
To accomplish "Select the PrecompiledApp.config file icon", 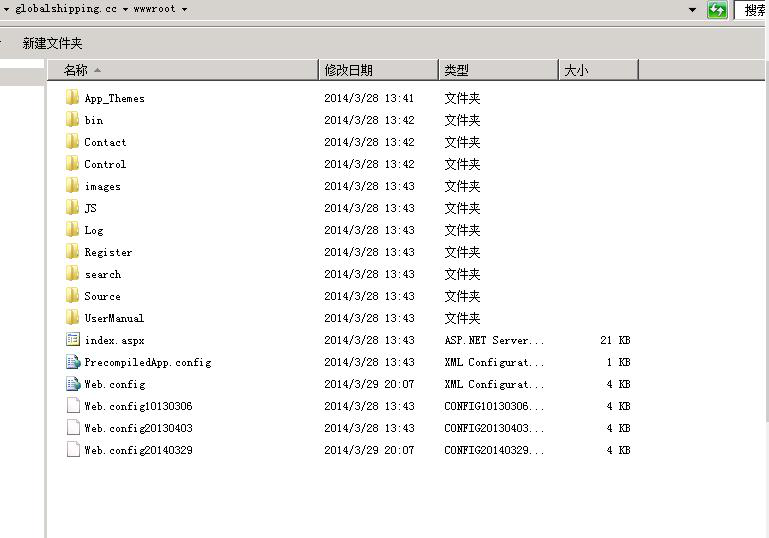I will pyautogui.click(x=72, y=362).
